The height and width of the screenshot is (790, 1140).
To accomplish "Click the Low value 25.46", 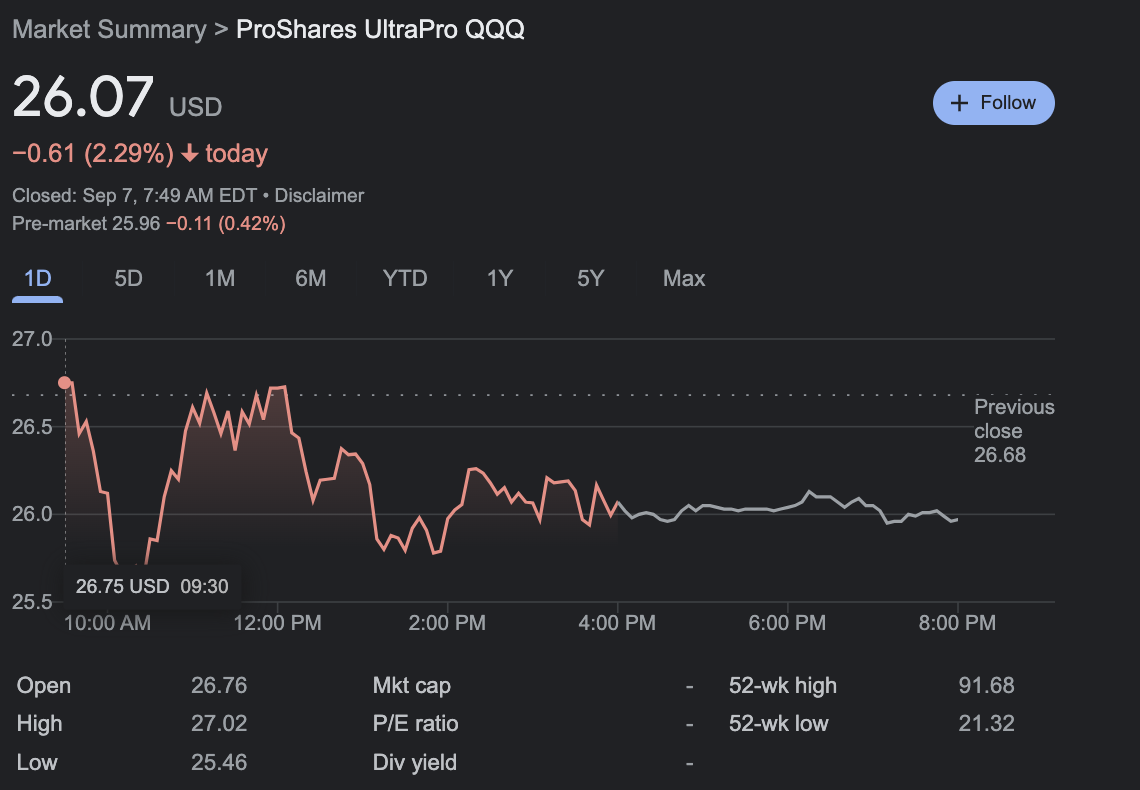I will pyautogui.click(x=219, y=762).
